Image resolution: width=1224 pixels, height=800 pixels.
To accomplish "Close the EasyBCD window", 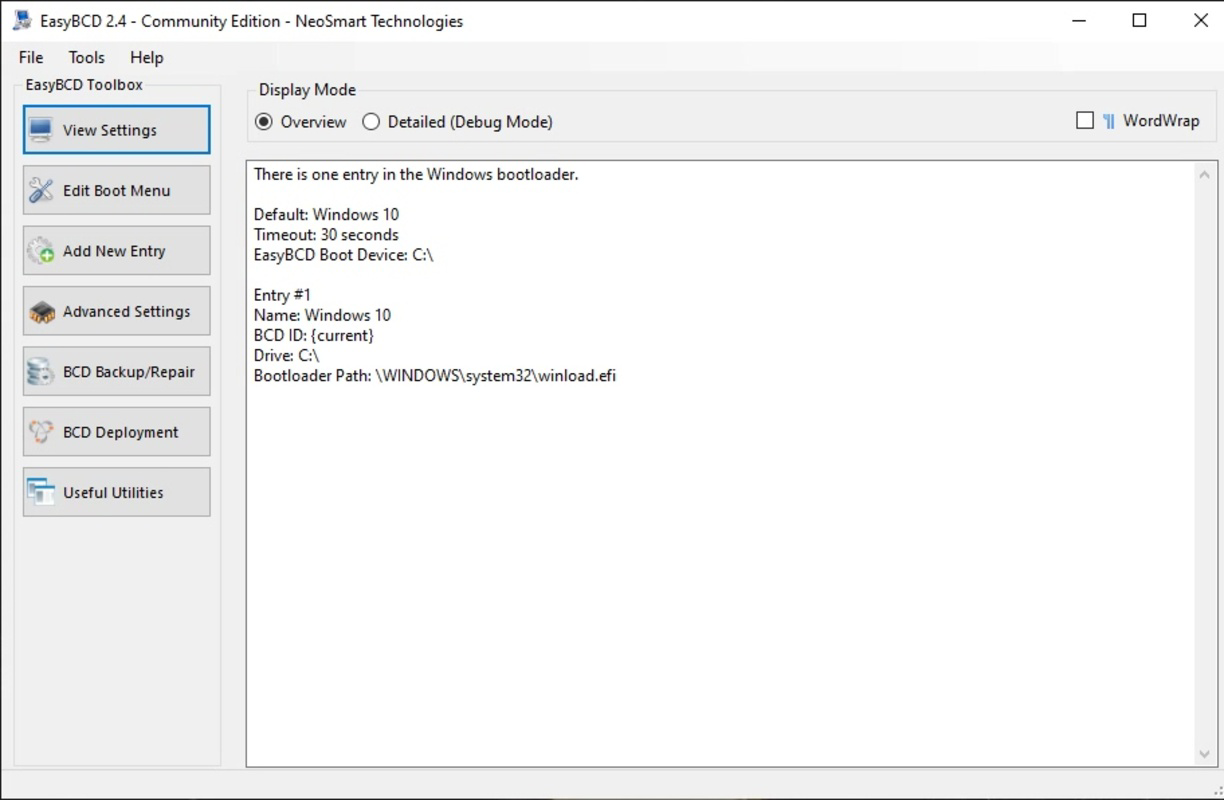I will point(1200,21).
